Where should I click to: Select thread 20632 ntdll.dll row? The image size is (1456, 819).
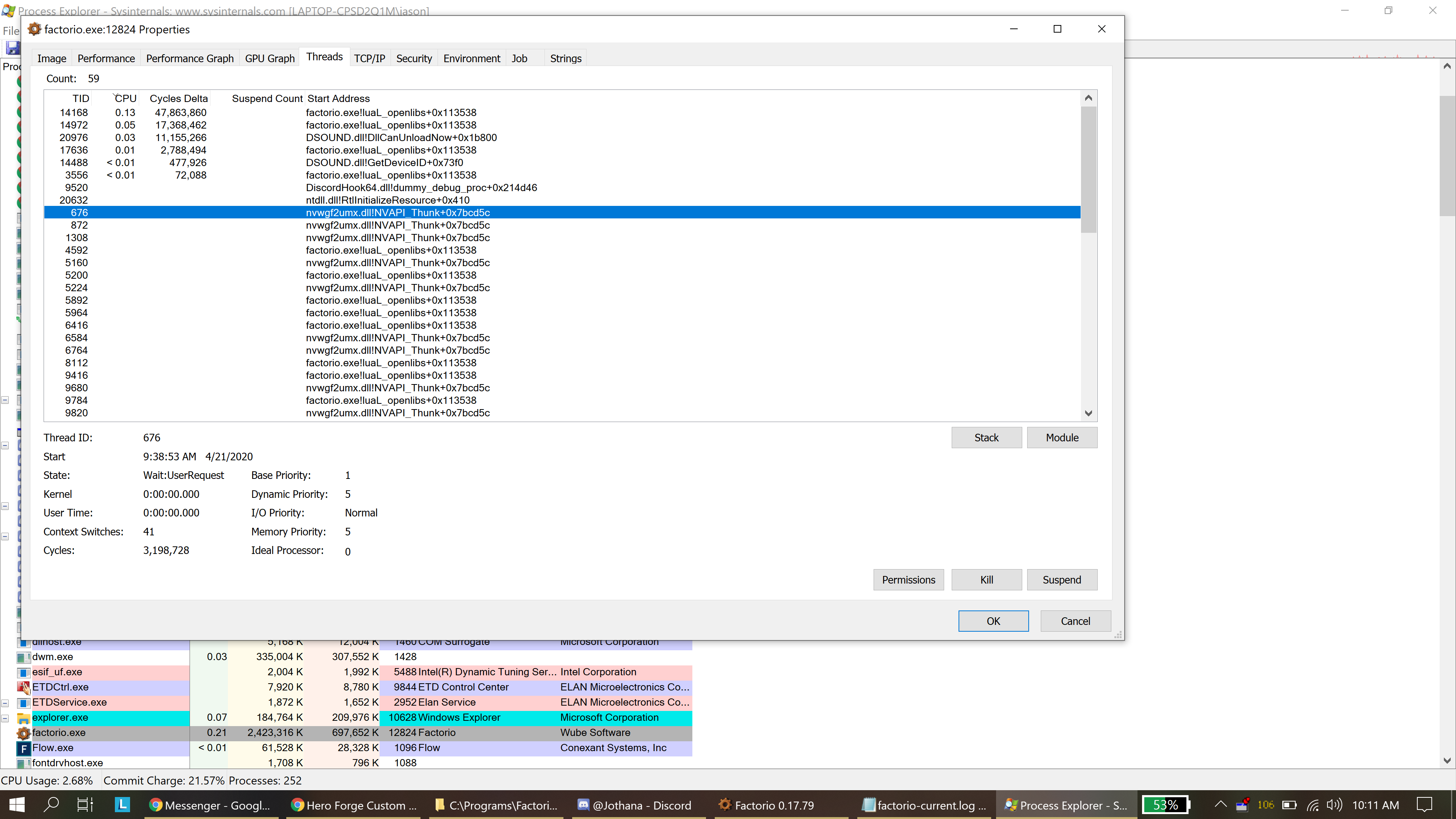pyautogui.click(x=562, y=200)
